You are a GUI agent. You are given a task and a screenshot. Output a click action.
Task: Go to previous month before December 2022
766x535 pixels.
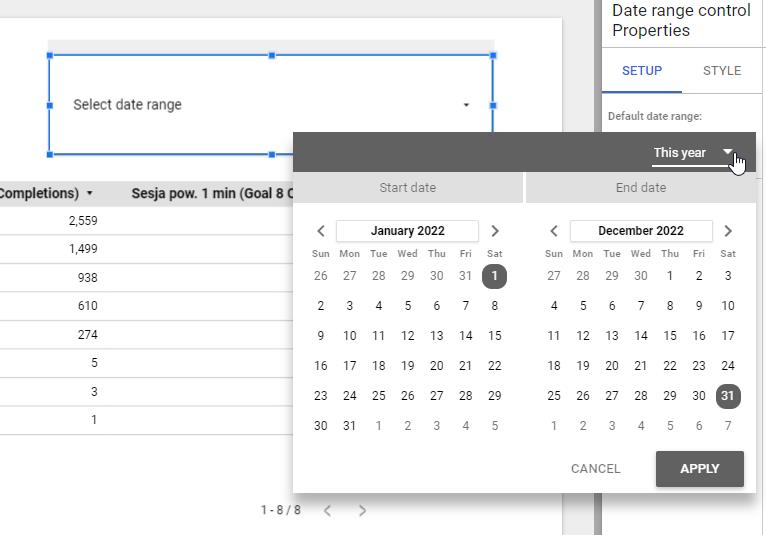(x=554, y=231)
